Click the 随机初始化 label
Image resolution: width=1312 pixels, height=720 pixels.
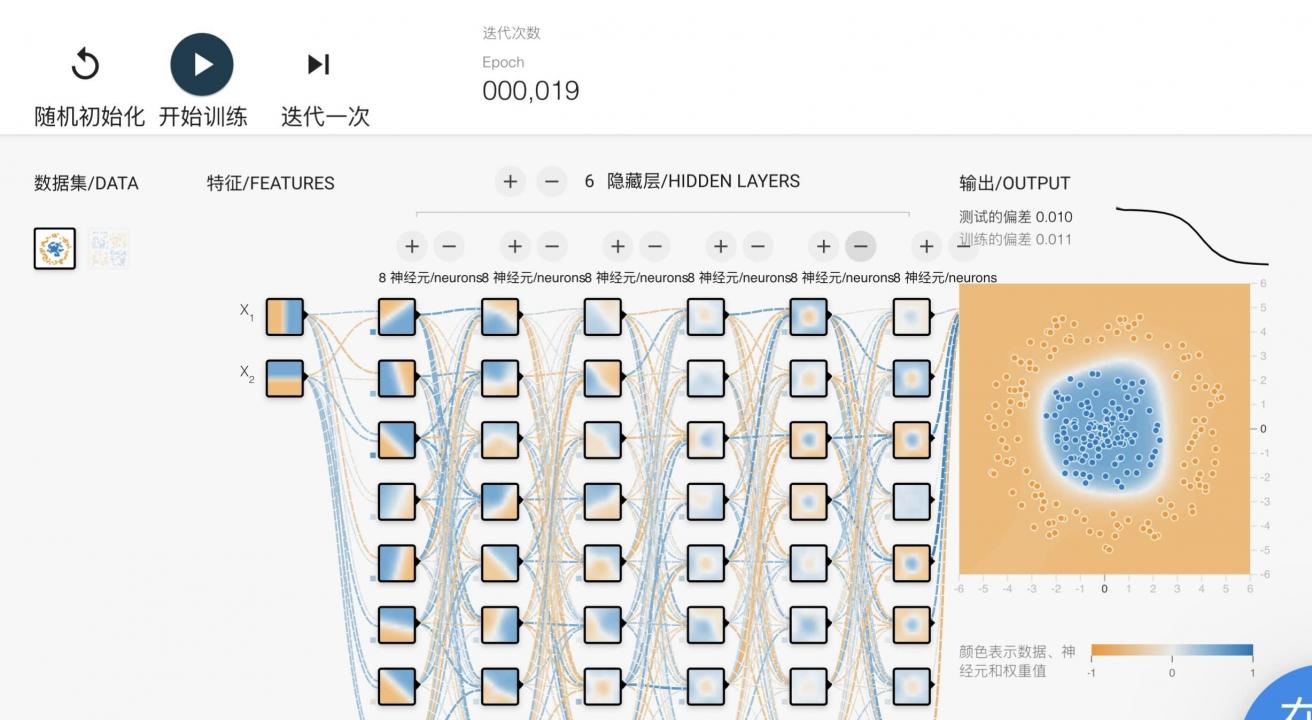point(89,116)
